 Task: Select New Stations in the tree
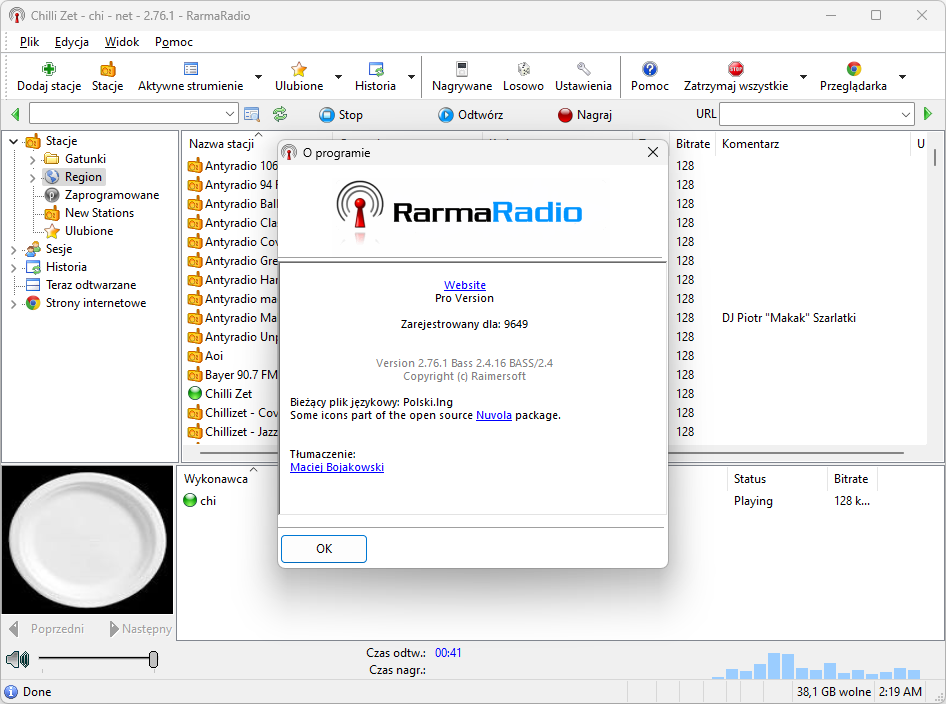click(100, 213)
